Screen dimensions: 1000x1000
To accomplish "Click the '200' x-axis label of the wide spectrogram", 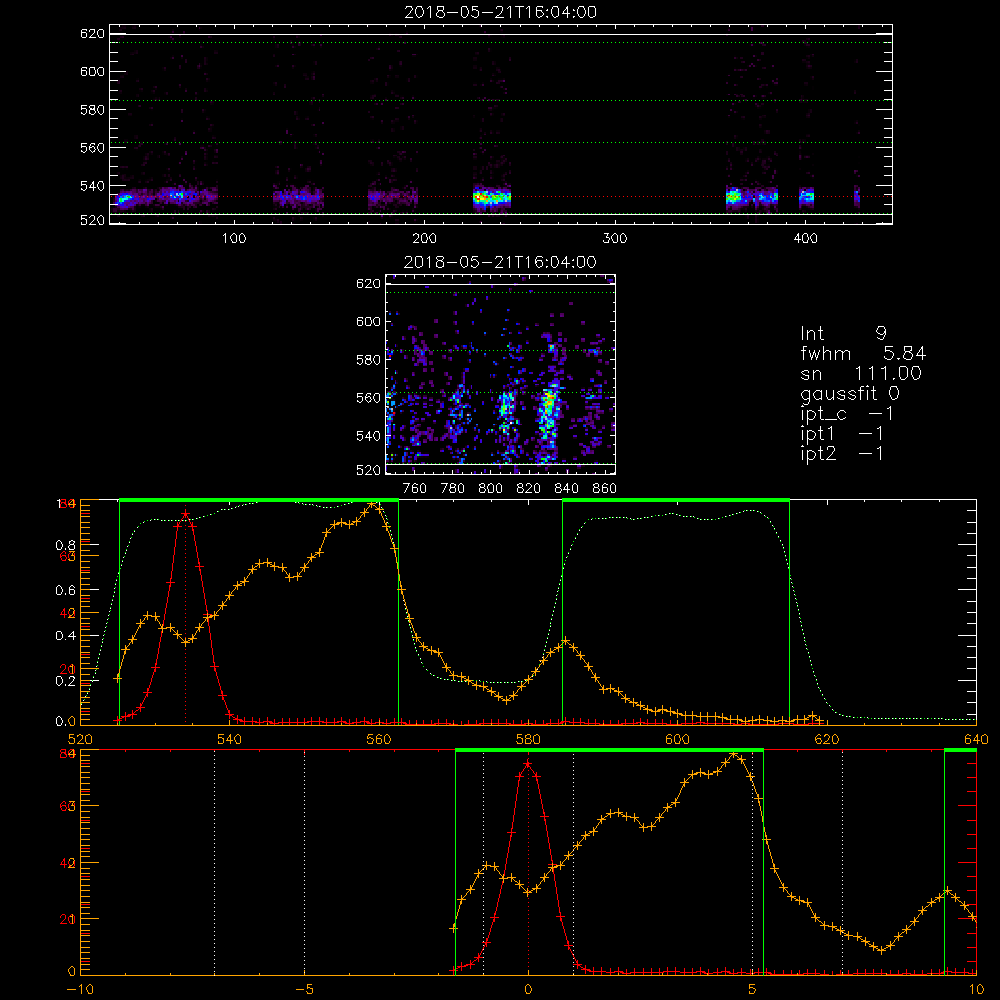I will coord(424,239).
